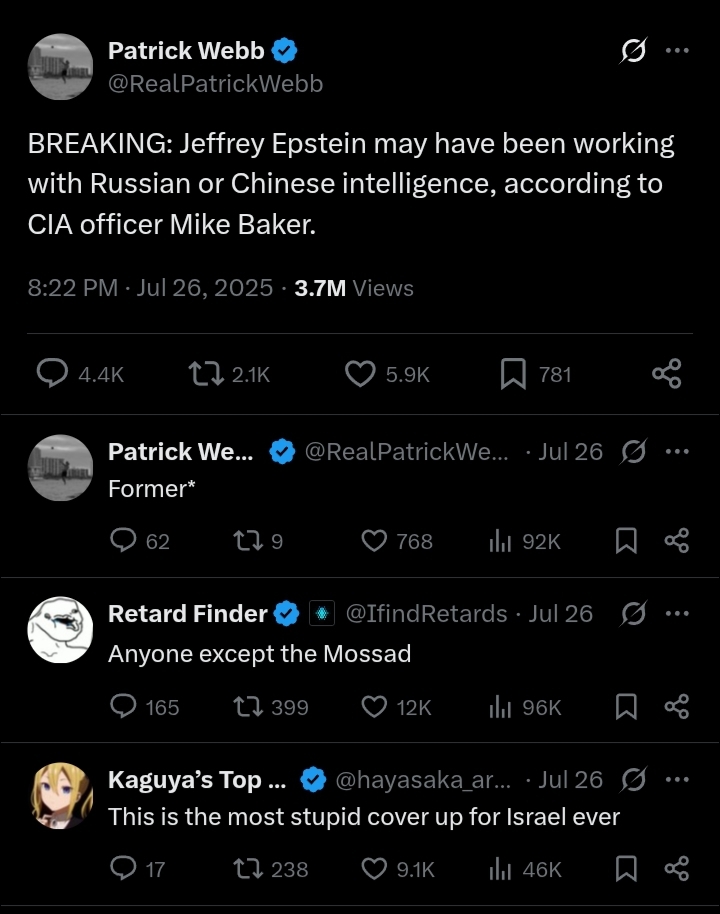Screen dimensions: 720x914
Task: Share the Retard Finder reply
Action: point(677,707)
